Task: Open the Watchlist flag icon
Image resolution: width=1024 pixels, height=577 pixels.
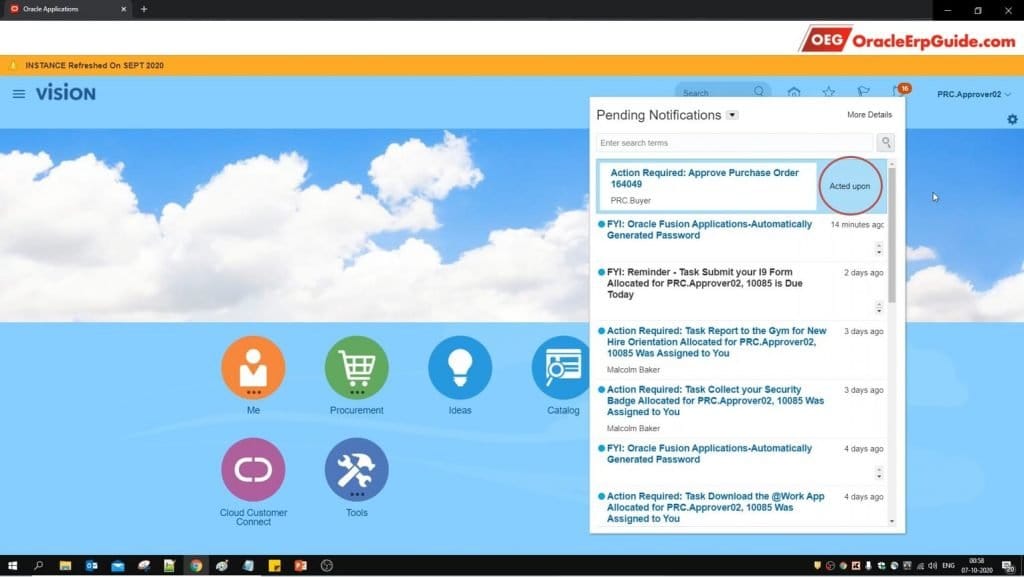Action: pos(864,91)
